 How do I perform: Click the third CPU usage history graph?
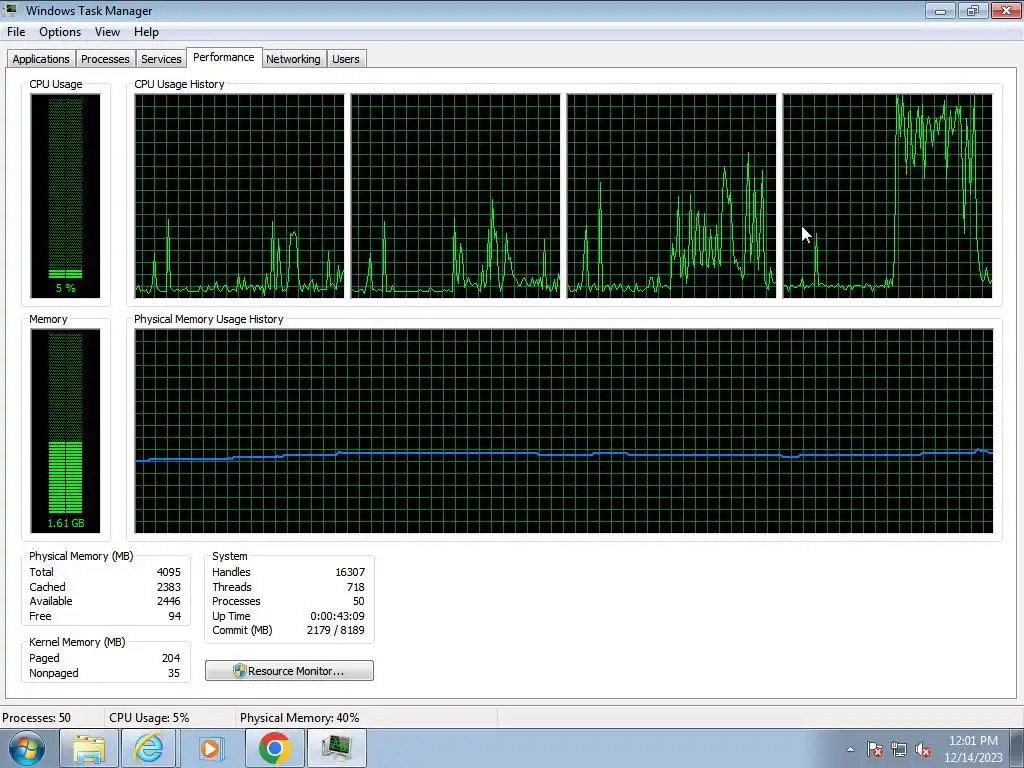tap(671, 196)
